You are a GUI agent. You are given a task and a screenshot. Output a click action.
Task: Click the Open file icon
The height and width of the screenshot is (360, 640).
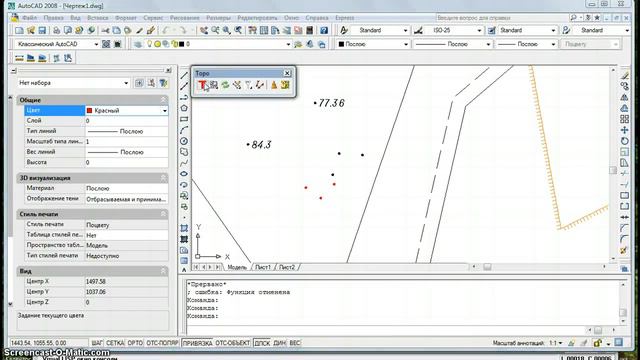click(31, 31)
